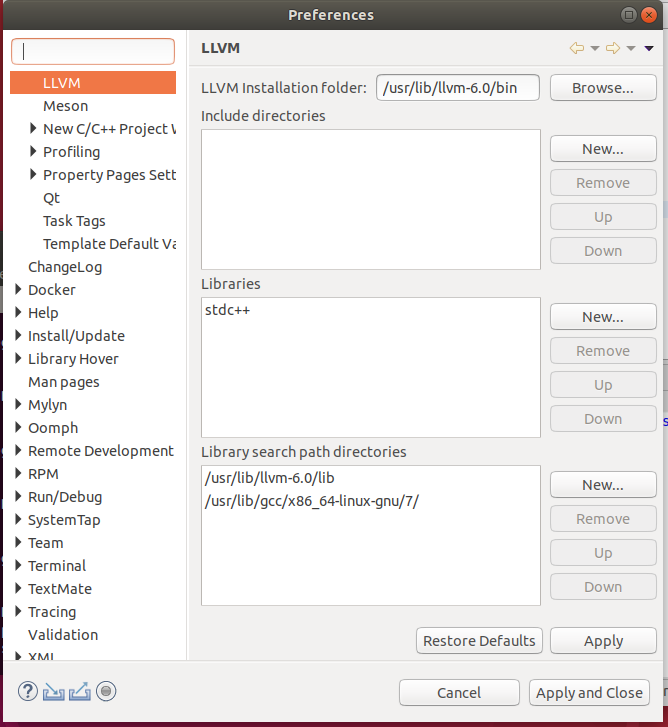This screenshot has width=668, height=727.
Task: Expand the Library Hover node
Action: point(18,358)
